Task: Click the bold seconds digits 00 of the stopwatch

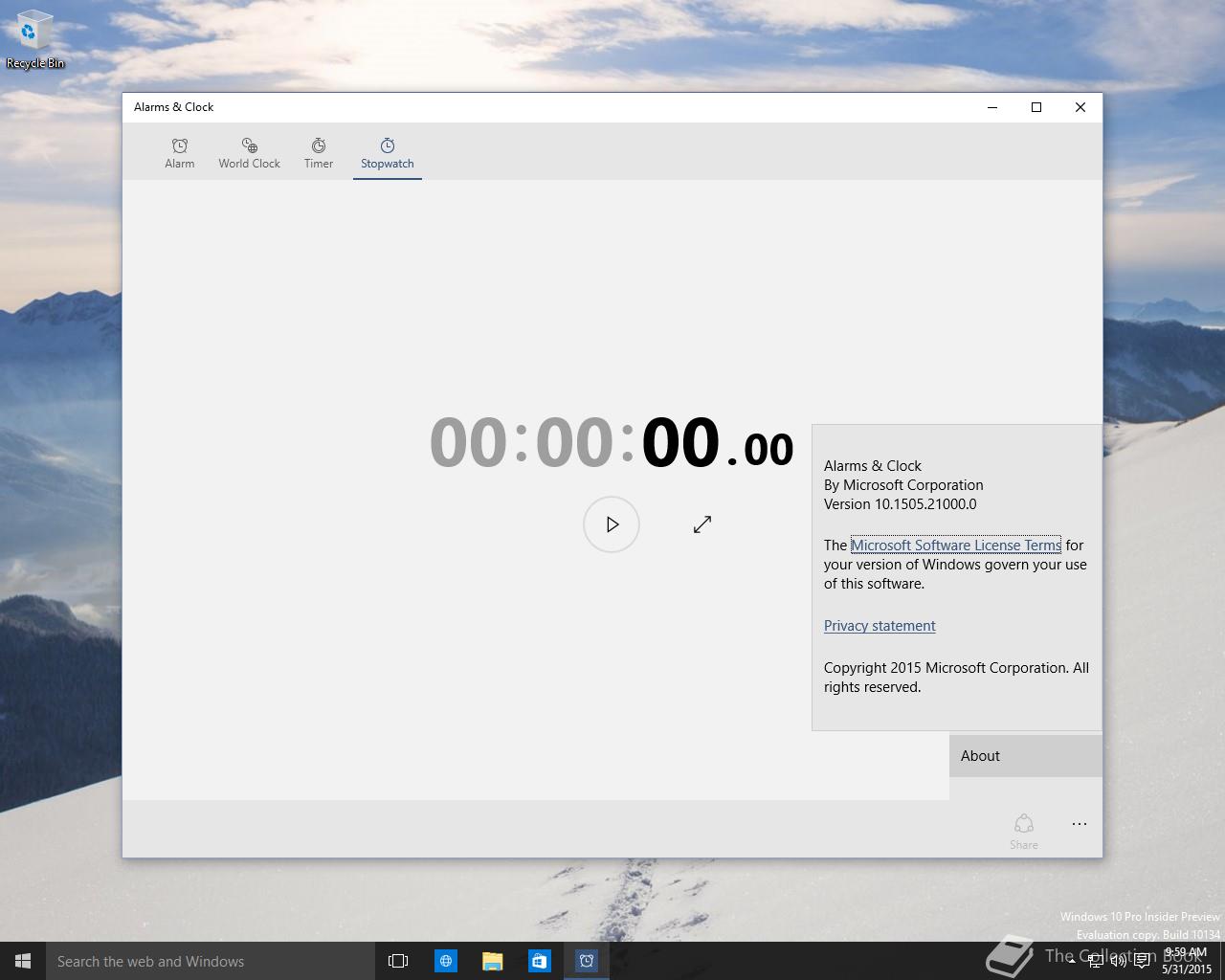Action: point(680,442)
